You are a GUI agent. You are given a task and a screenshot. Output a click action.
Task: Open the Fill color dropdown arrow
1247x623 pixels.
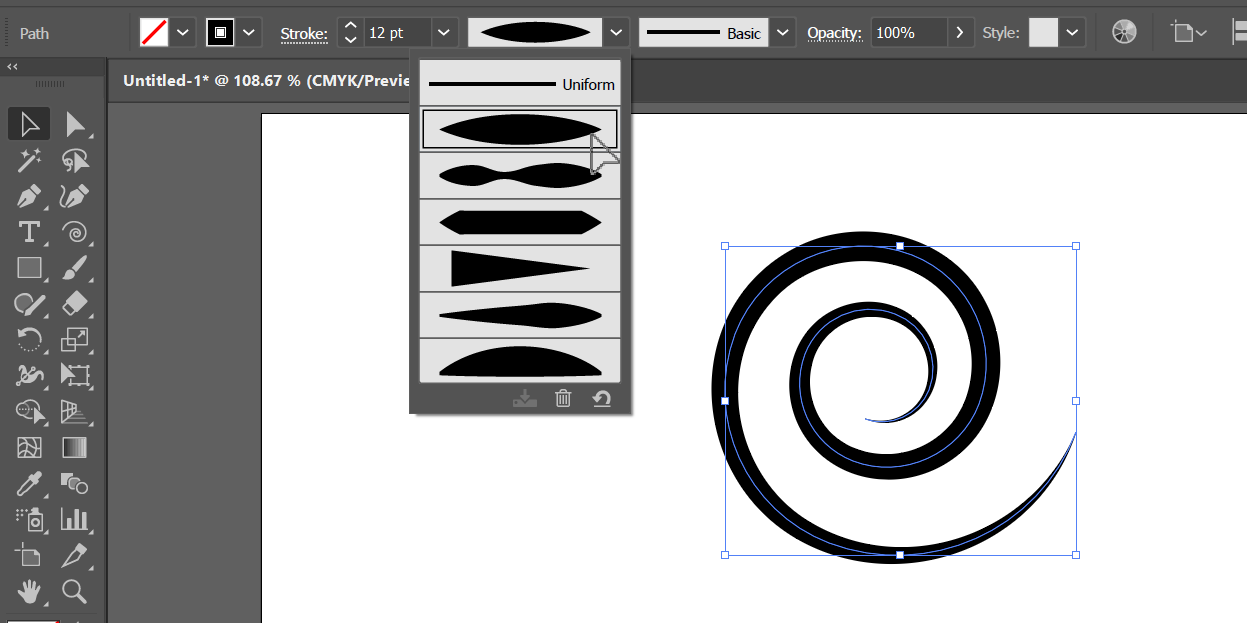point(182,33)
